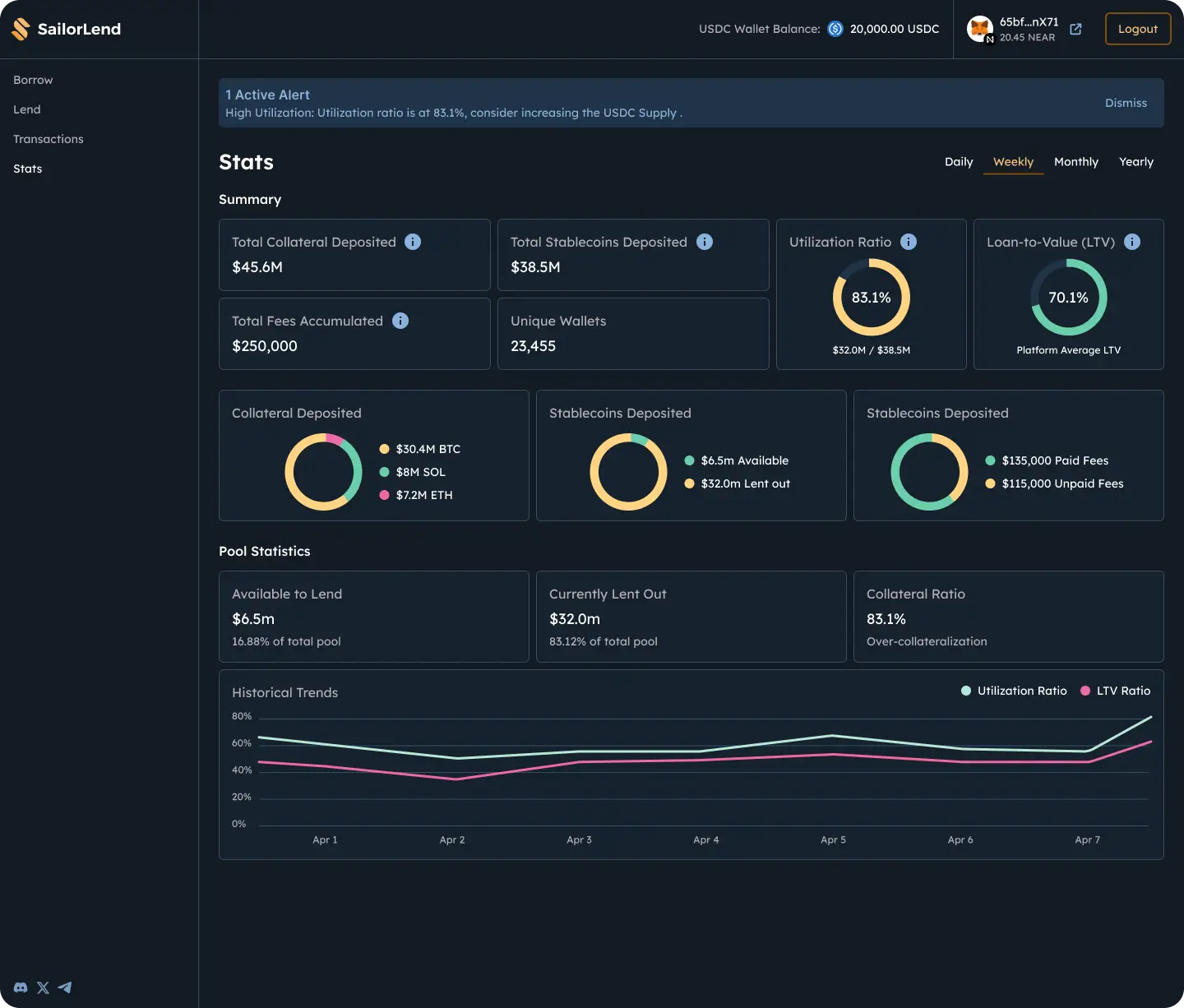Click the Utilization Ratio info icon

[909, 242]
